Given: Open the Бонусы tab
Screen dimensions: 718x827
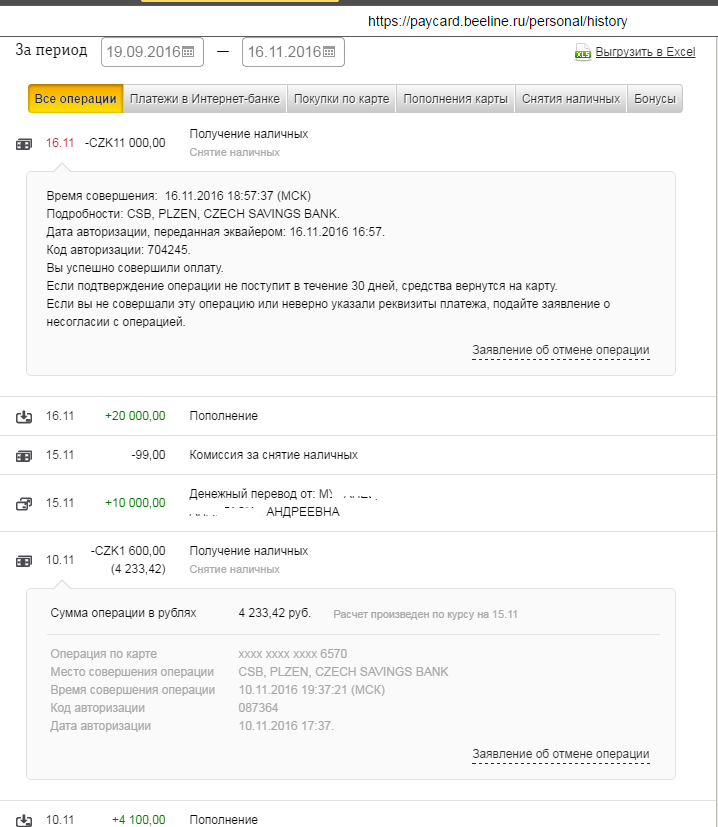Looking at the screenshot, I should pos(655,99).
